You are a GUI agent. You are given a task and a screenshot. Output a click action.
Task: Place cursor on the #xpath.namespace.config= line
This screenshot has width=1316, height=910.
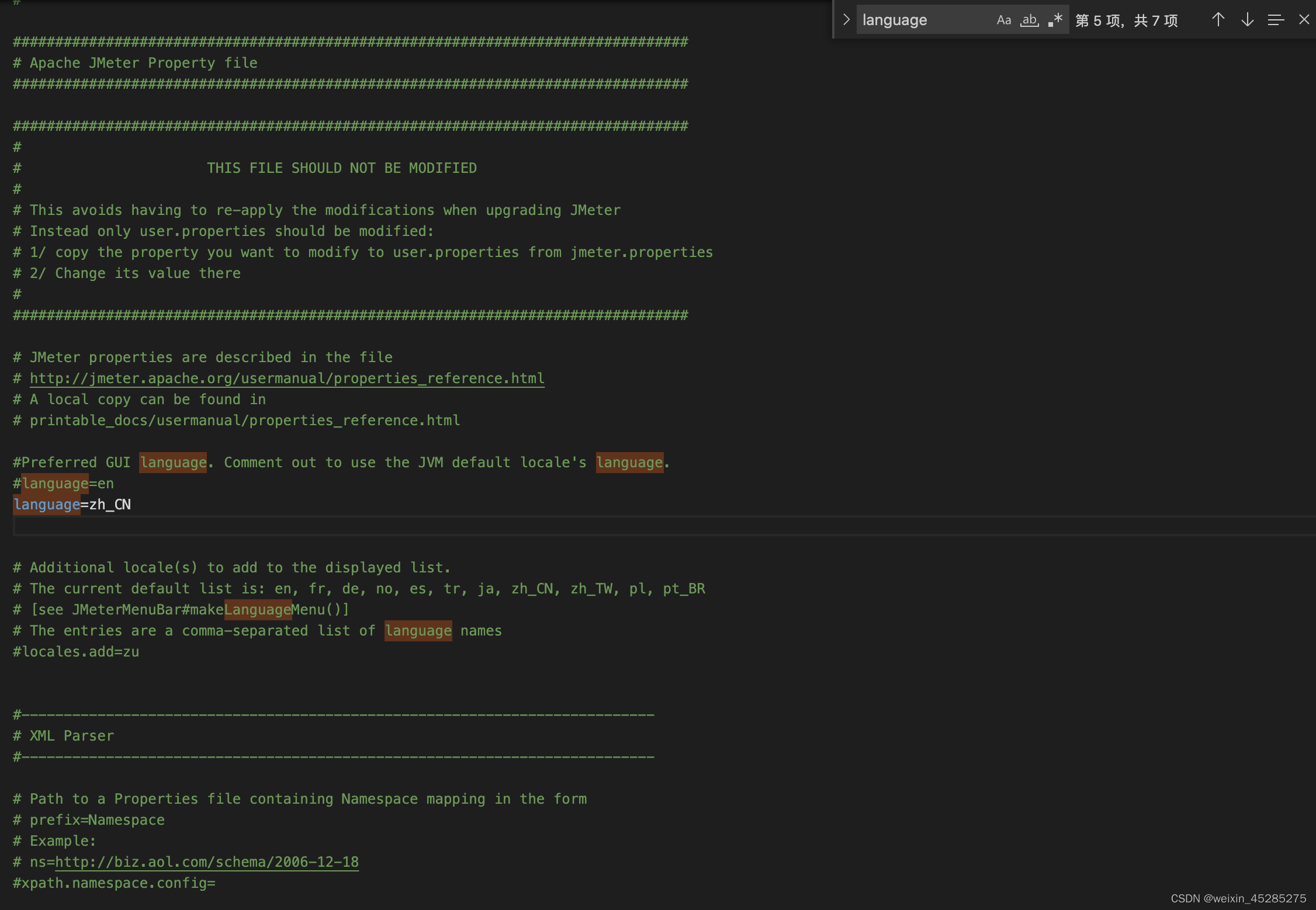coord(114,883)
